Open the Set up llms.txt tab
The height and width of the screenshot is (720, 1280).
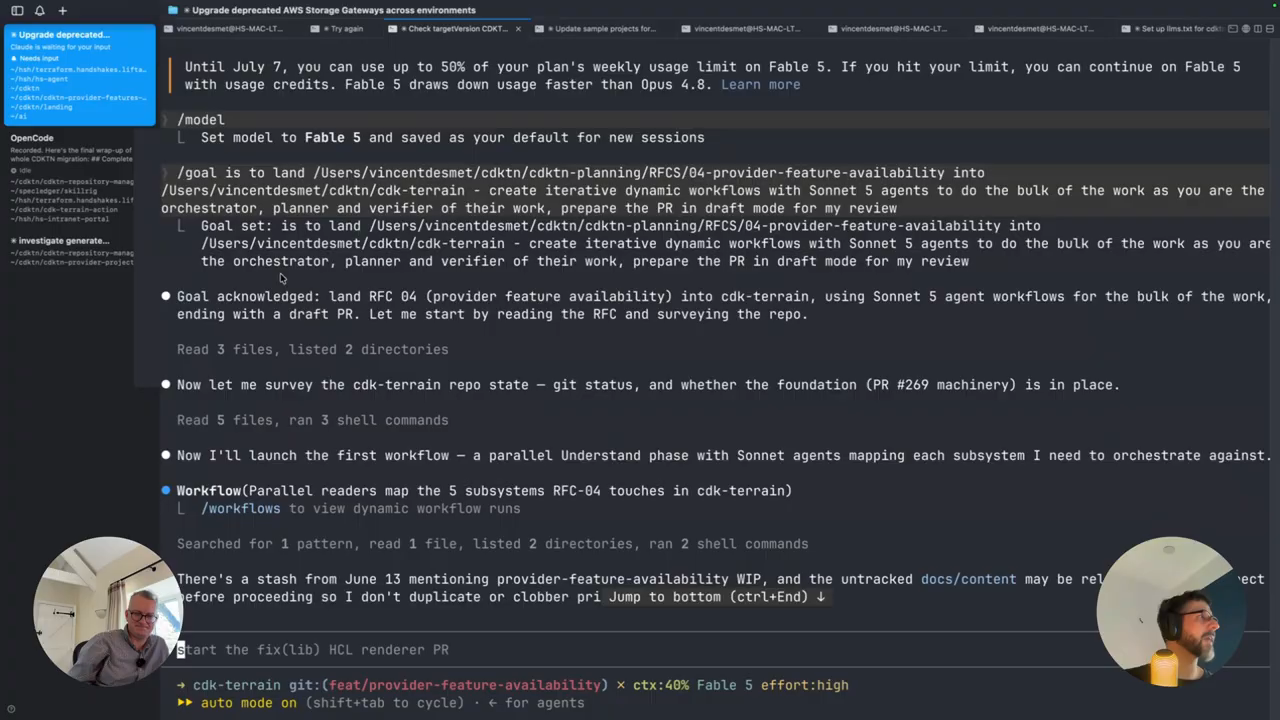click(1180, 29)
